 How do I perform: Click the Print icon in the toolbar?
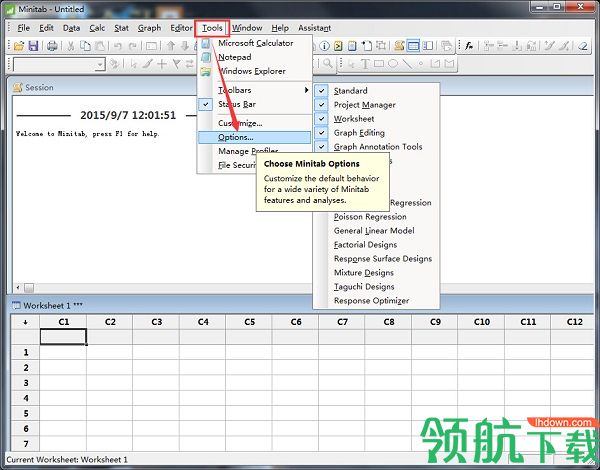tap(52, 46)
